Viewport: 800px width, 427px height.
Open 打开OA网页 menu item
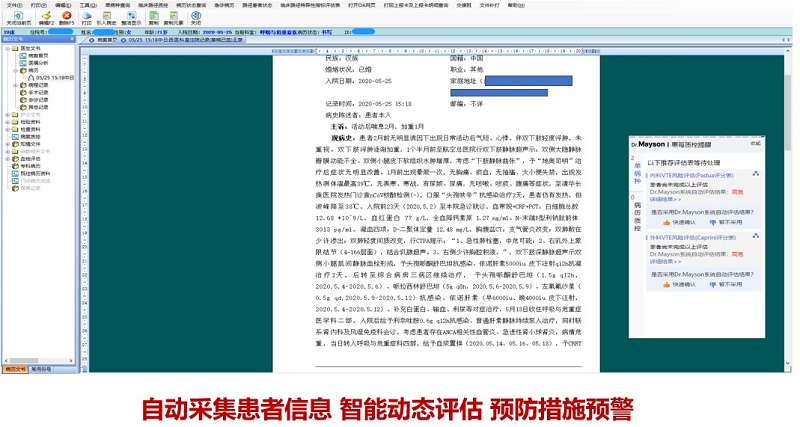coord(361,5)
